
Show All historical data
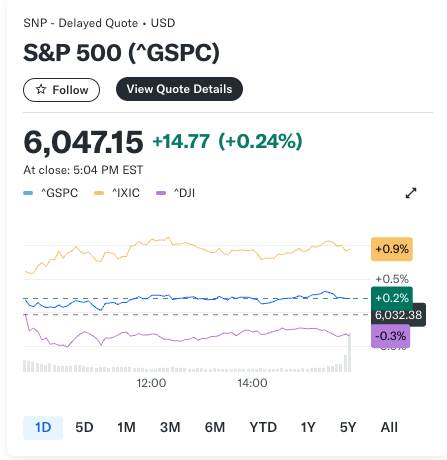click(389, 428)
